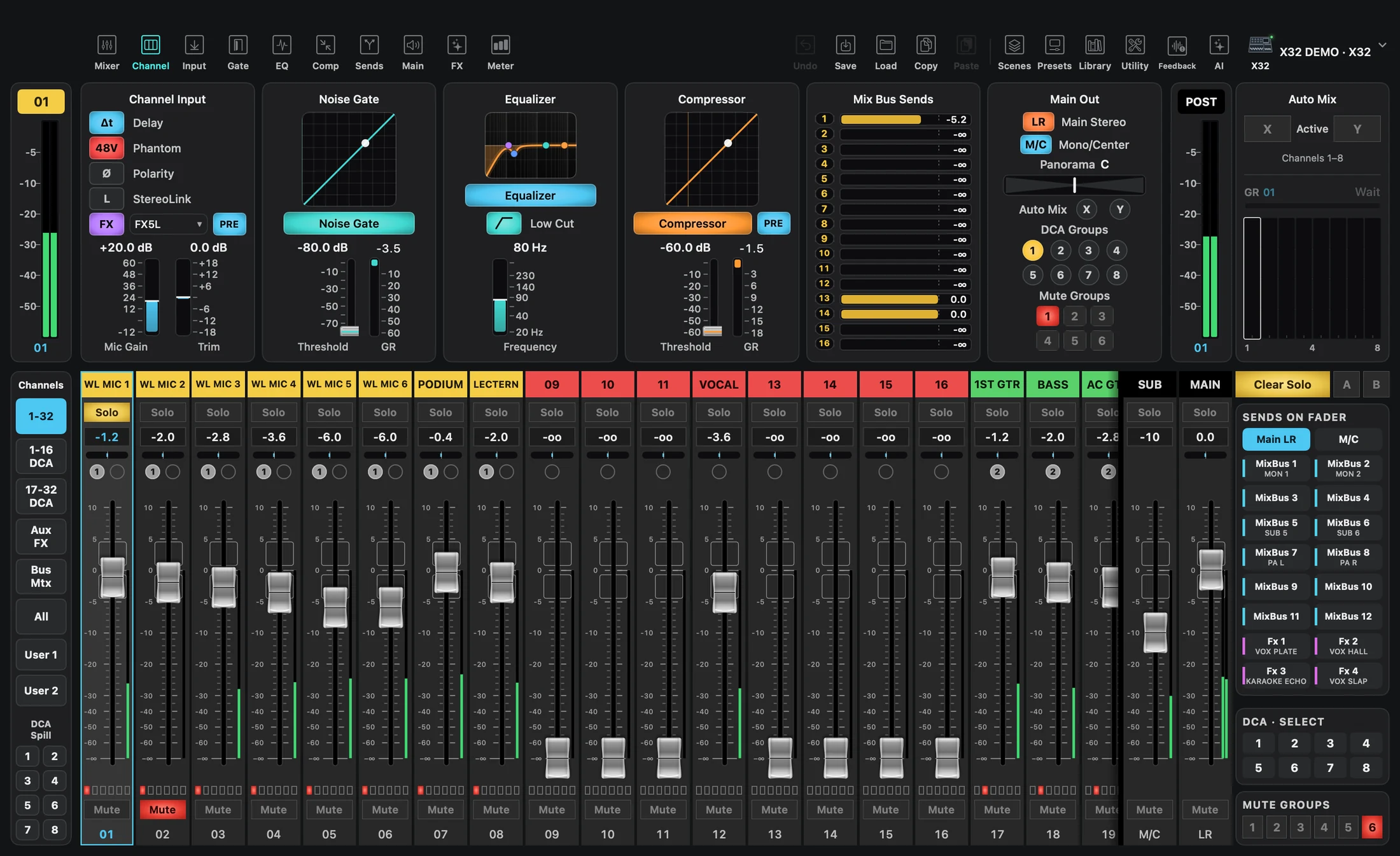The height and width of the screenshot is (856, 1400).
Task: Open the Input view icon
Action: (194, 52)
